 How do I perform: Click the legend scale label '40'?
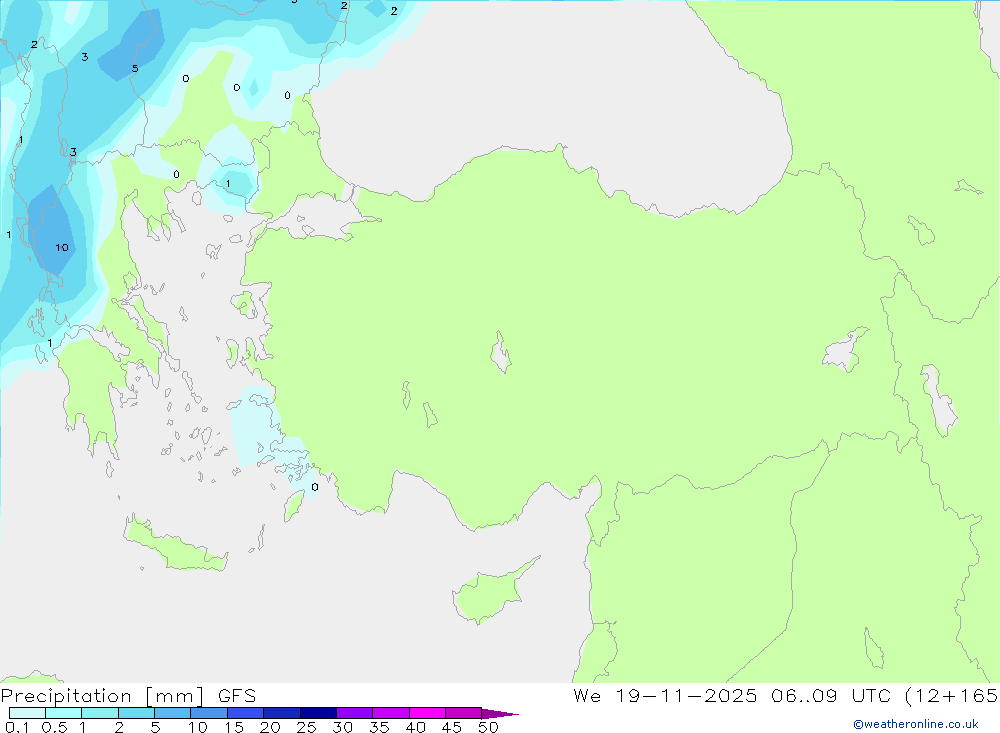[415, 727]
